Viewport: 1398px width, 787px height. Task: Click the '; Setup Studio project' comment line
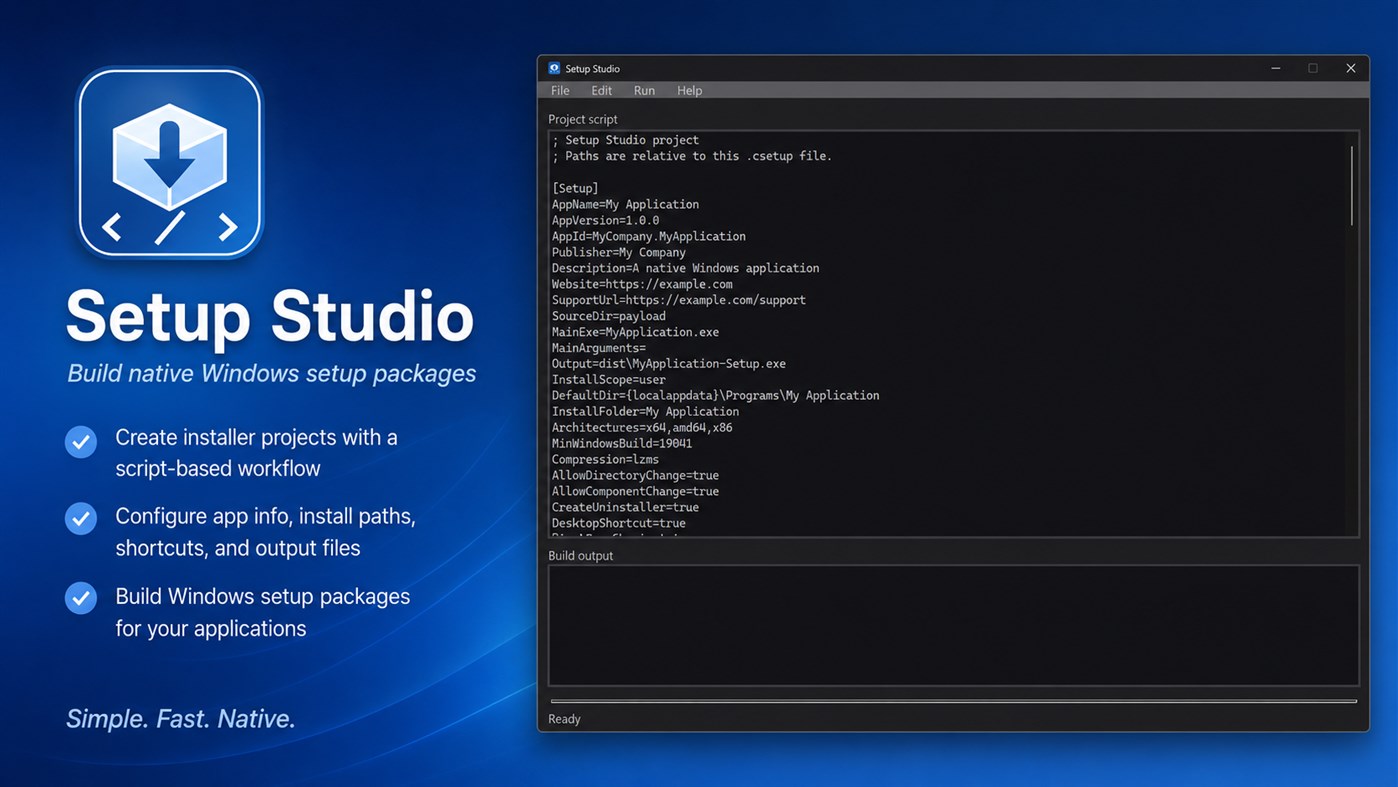point(626,140)
